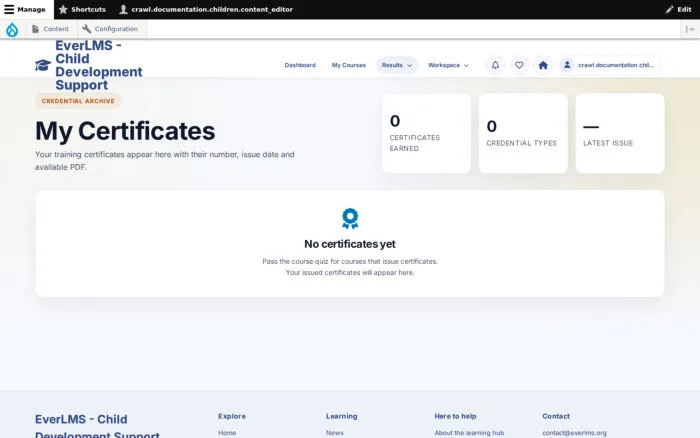Go to the Dashboard nav link
Screen dimensions: 700x438
click(300, 65)
